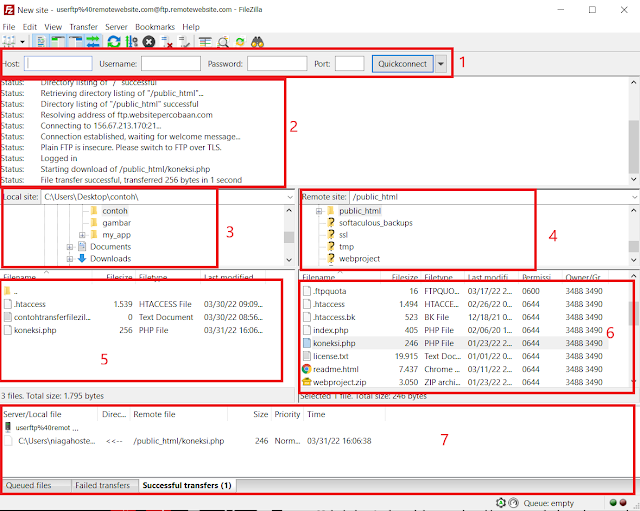The image size is (640, 511).
Task: Switch to the Failed transfers tab
Action: (102, 486)
